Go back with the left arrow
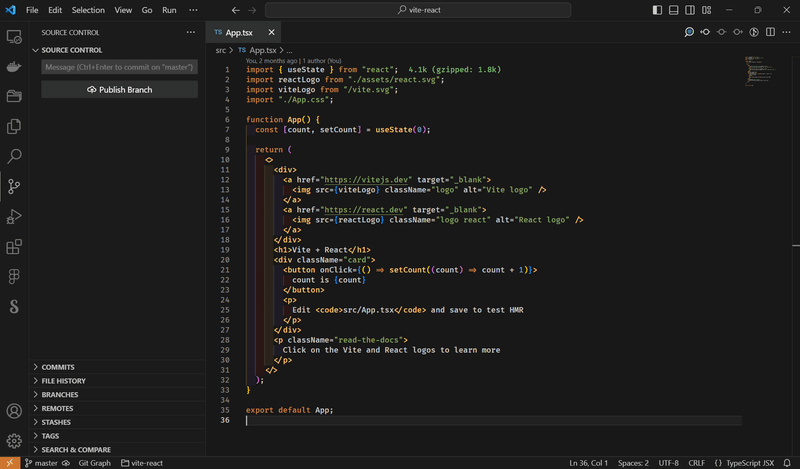This screenshot has width=800, height=469. (x=235, y=10)
